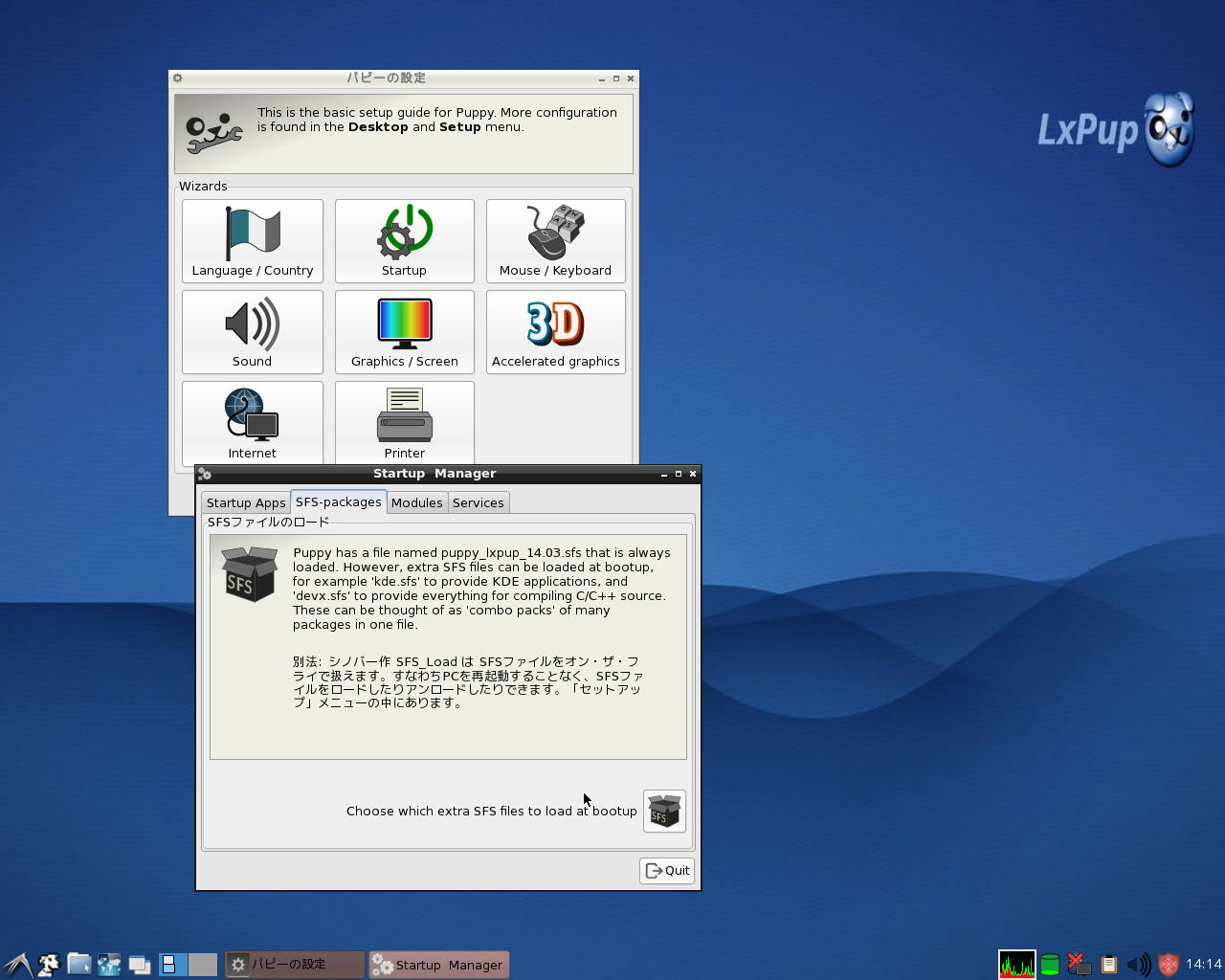Open the Graphics / Screen wizard
This screenshot has height=980, width=1225.
(405, 332)
